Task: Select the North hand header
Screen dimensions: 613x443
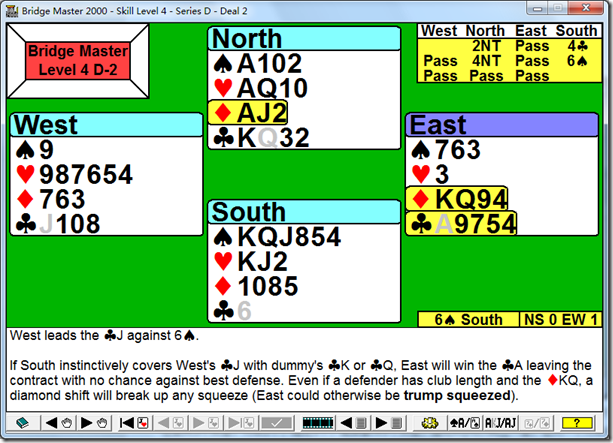Action: (304, 38)
